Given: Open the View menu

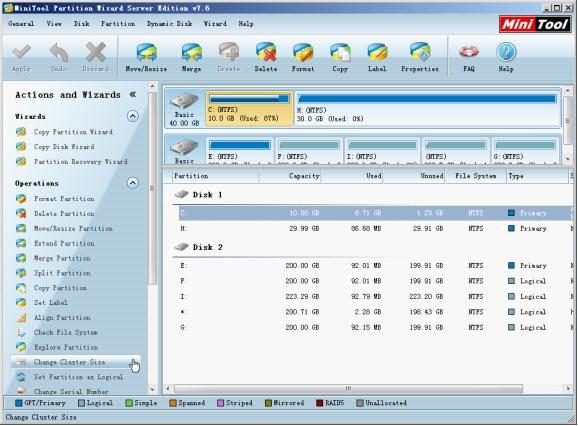Looking at the screenshot, I should 54,24.
